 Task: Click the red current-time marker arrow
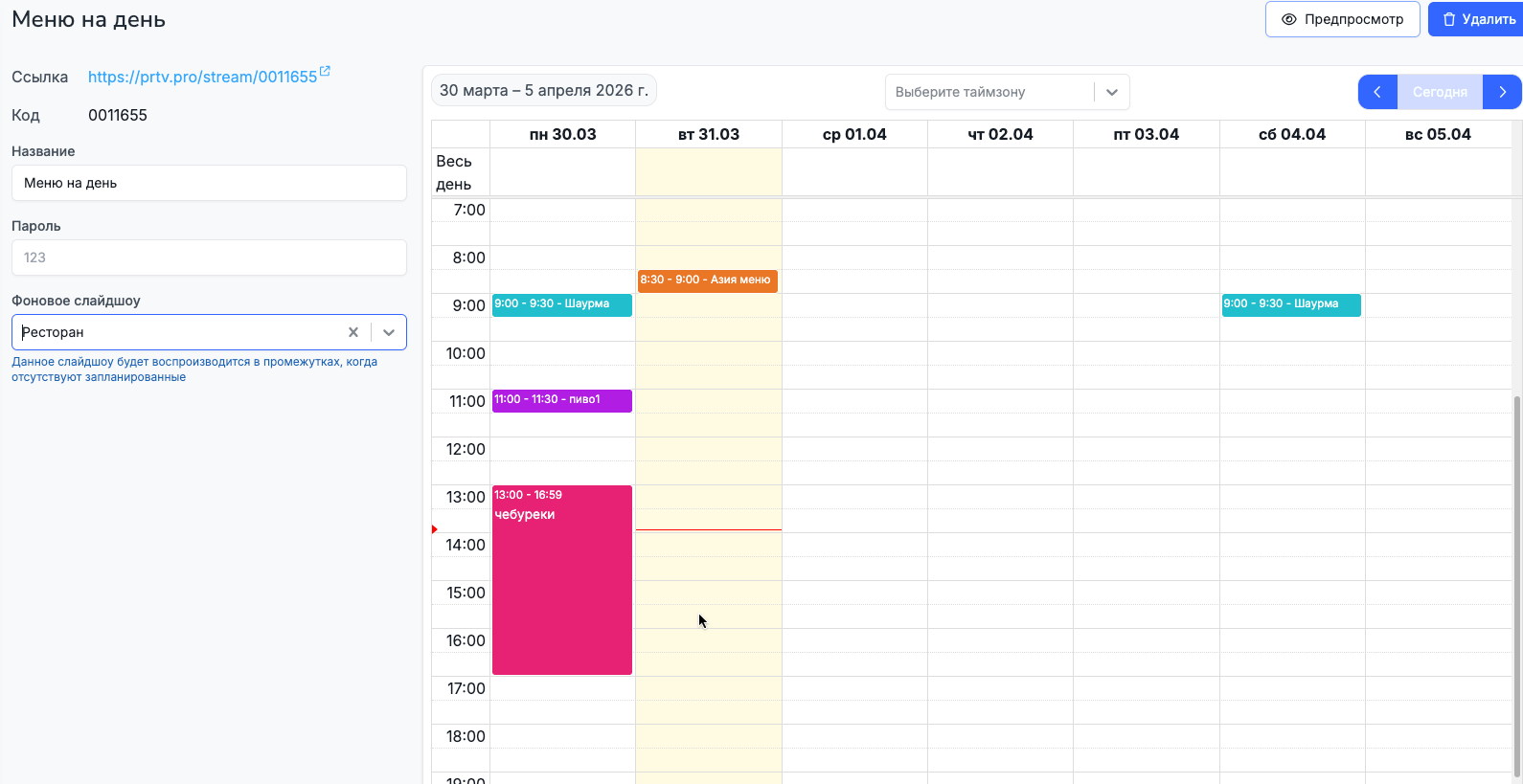[435, 529]
